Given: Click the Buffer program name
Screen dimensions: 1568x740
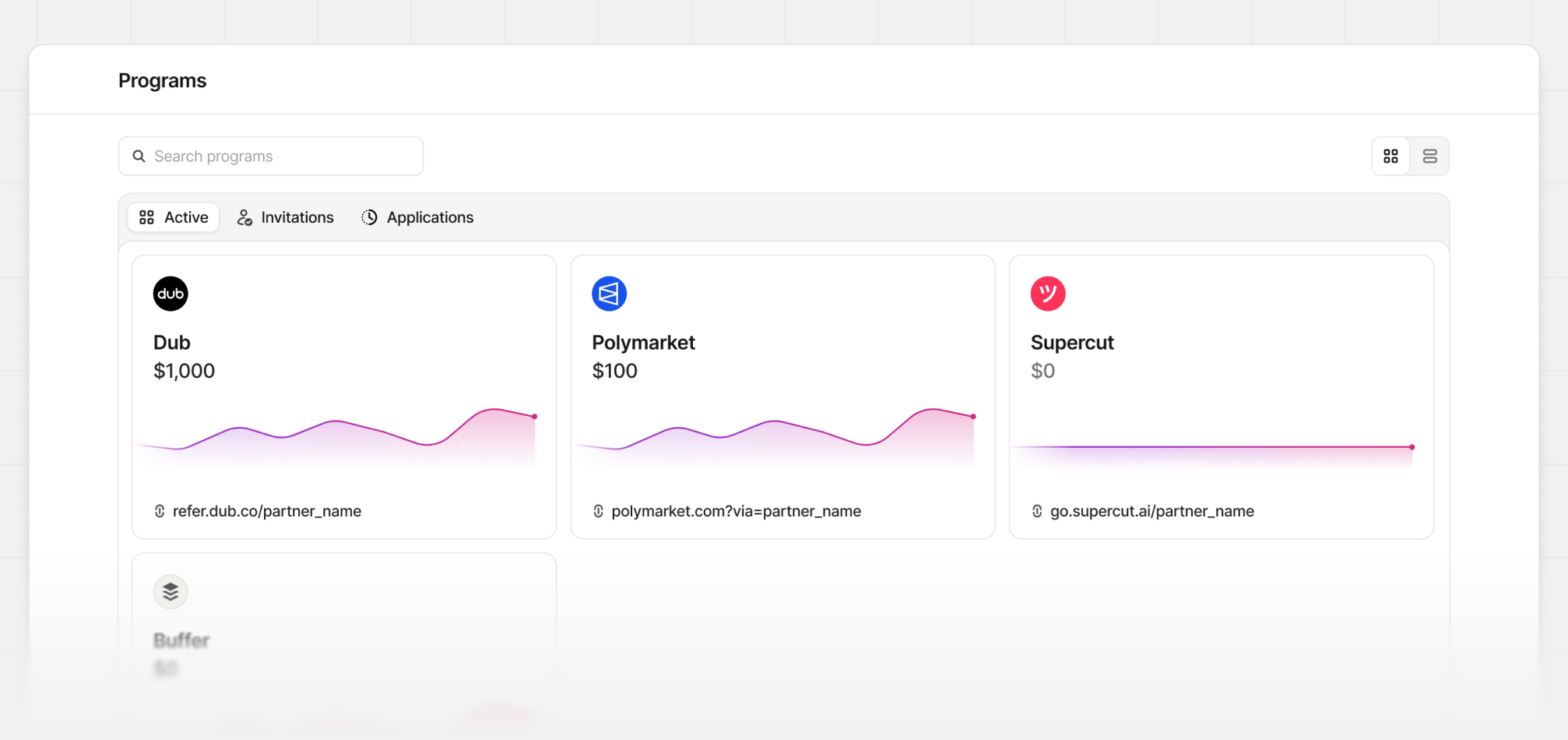Looking at the screenshot, I should (x=181, y=640).
